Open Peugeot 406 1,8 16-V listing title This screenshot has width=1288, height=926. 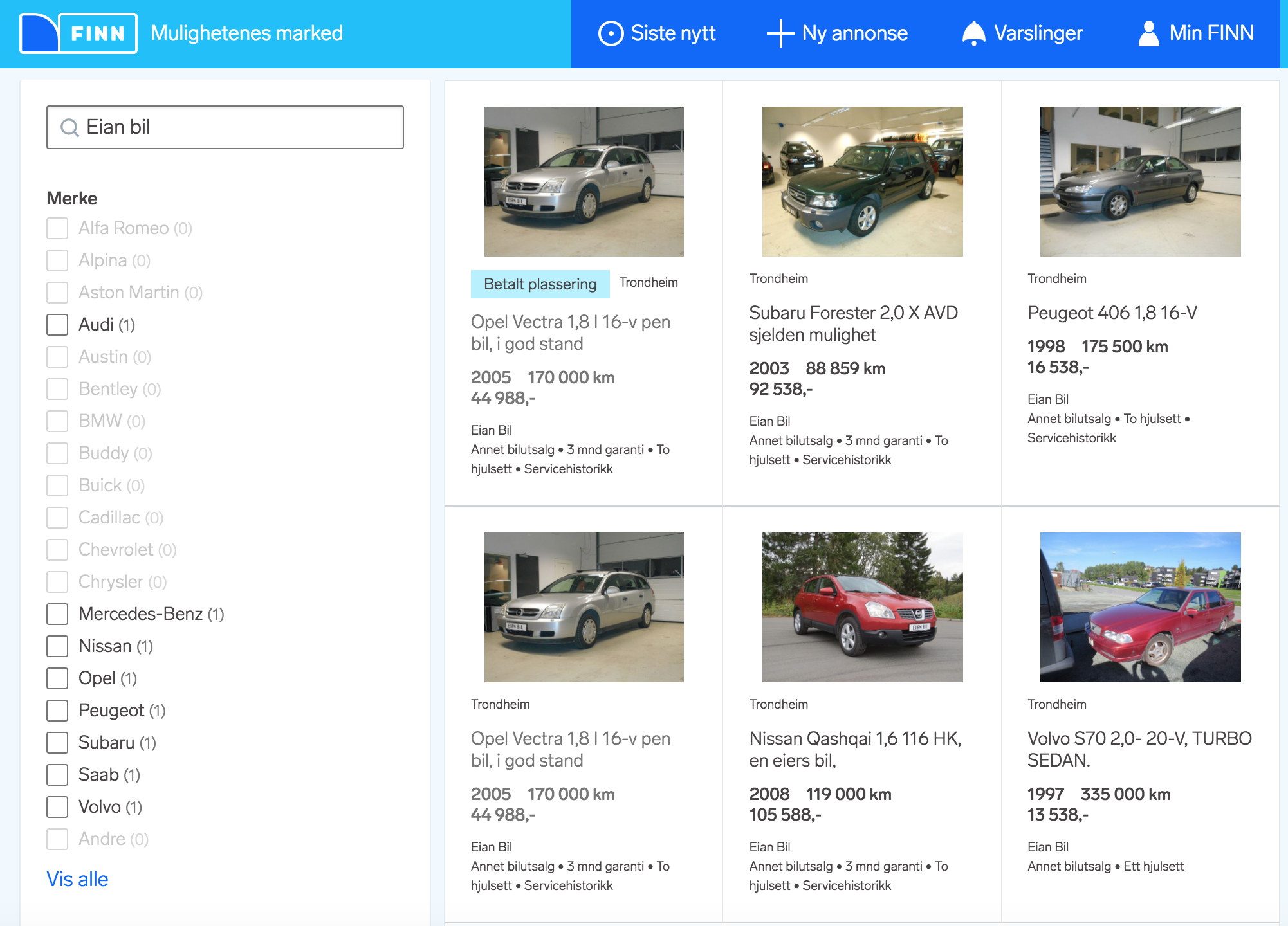(1112, 313)
